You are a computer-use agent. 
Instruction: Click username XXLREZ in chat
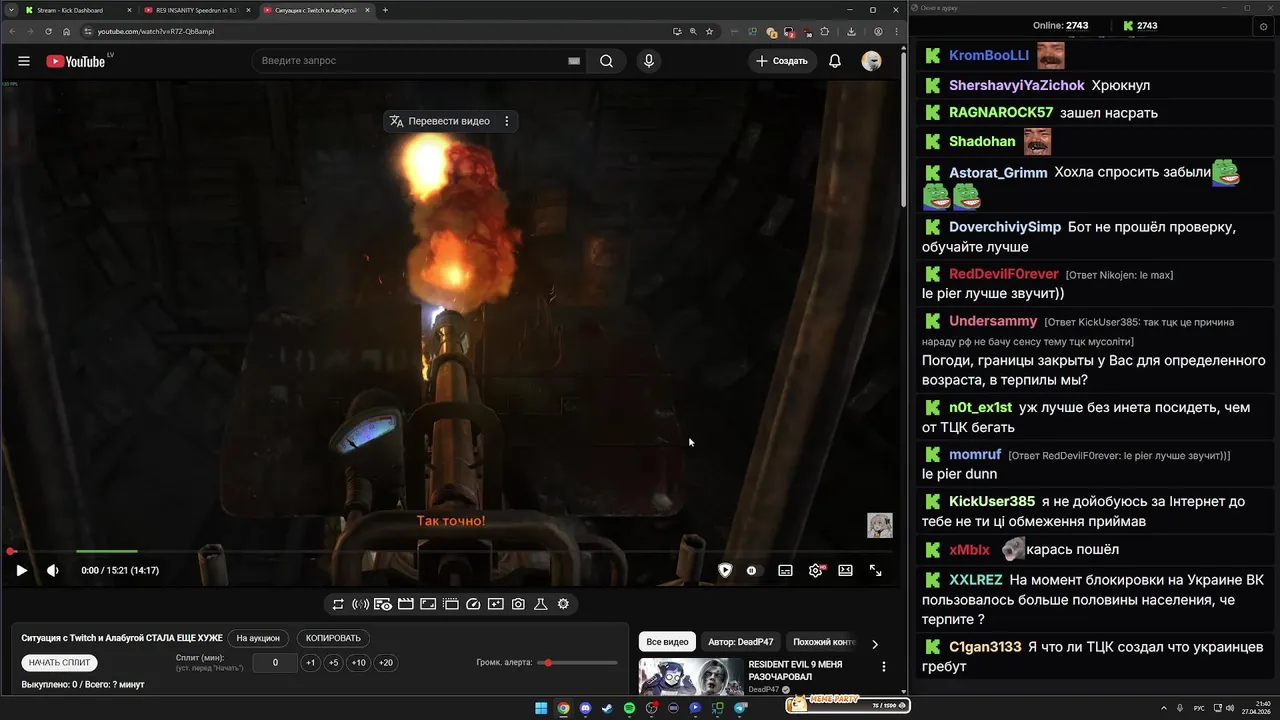point(976,580)
